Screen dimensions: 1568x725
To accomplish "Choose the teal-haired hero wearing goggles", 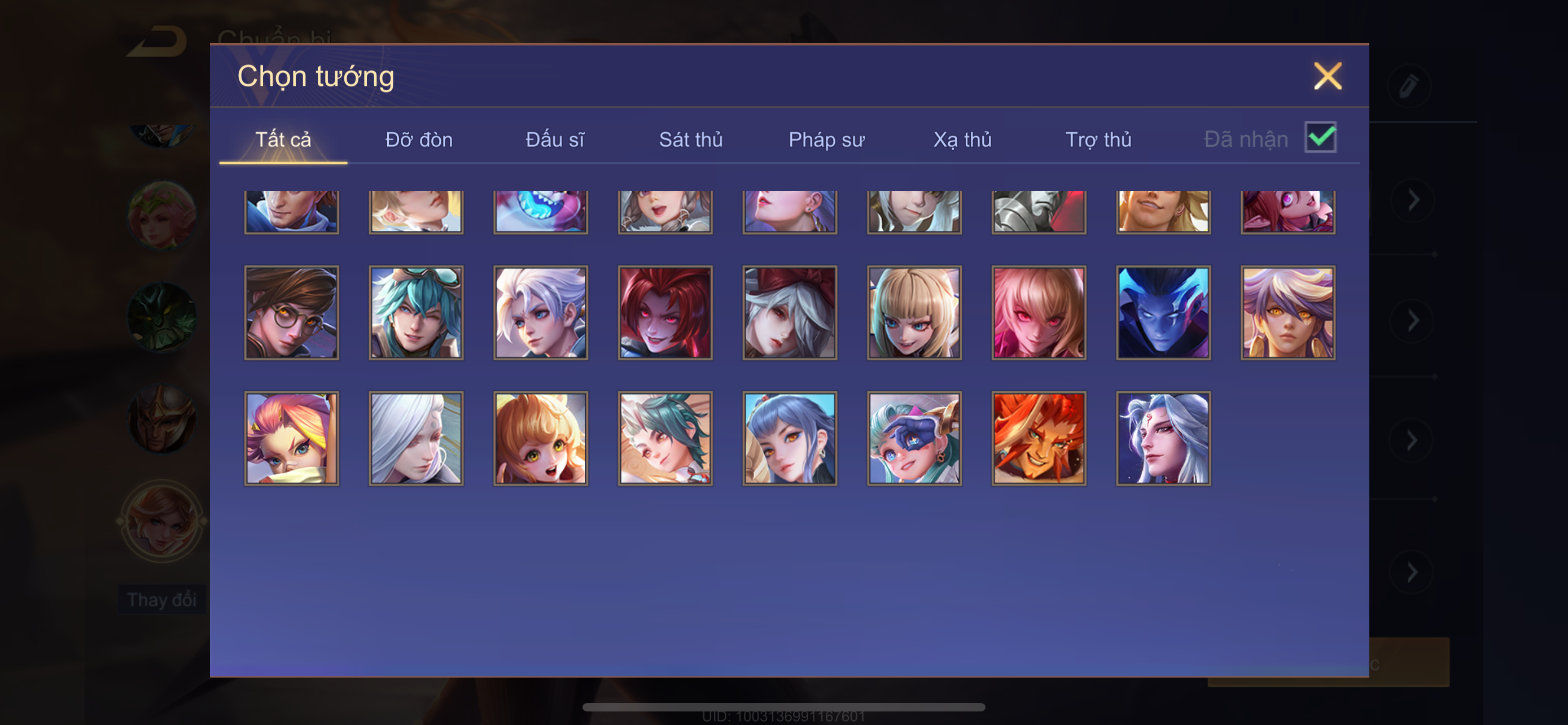I will coord(417,313).
